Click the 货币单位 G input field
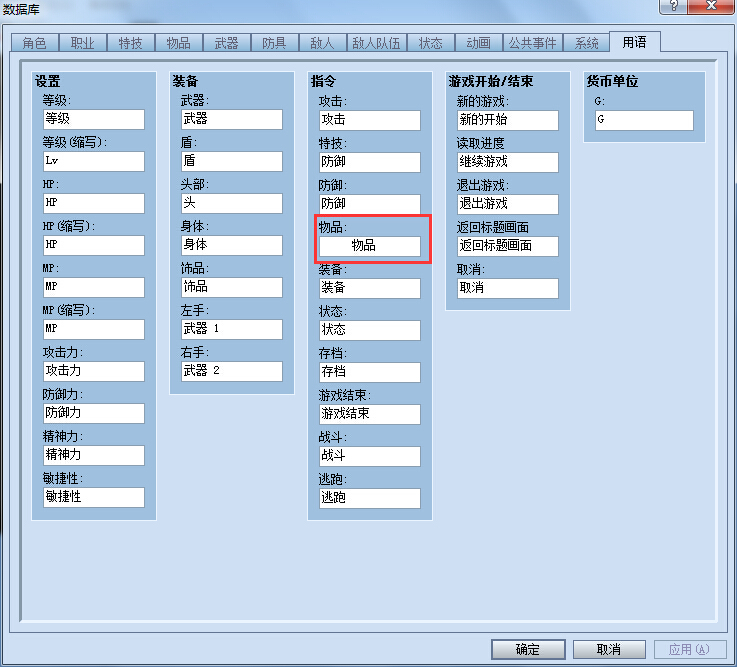Image resolution: width=737 pixels, height=667 pixels. (x=644, y=120)
